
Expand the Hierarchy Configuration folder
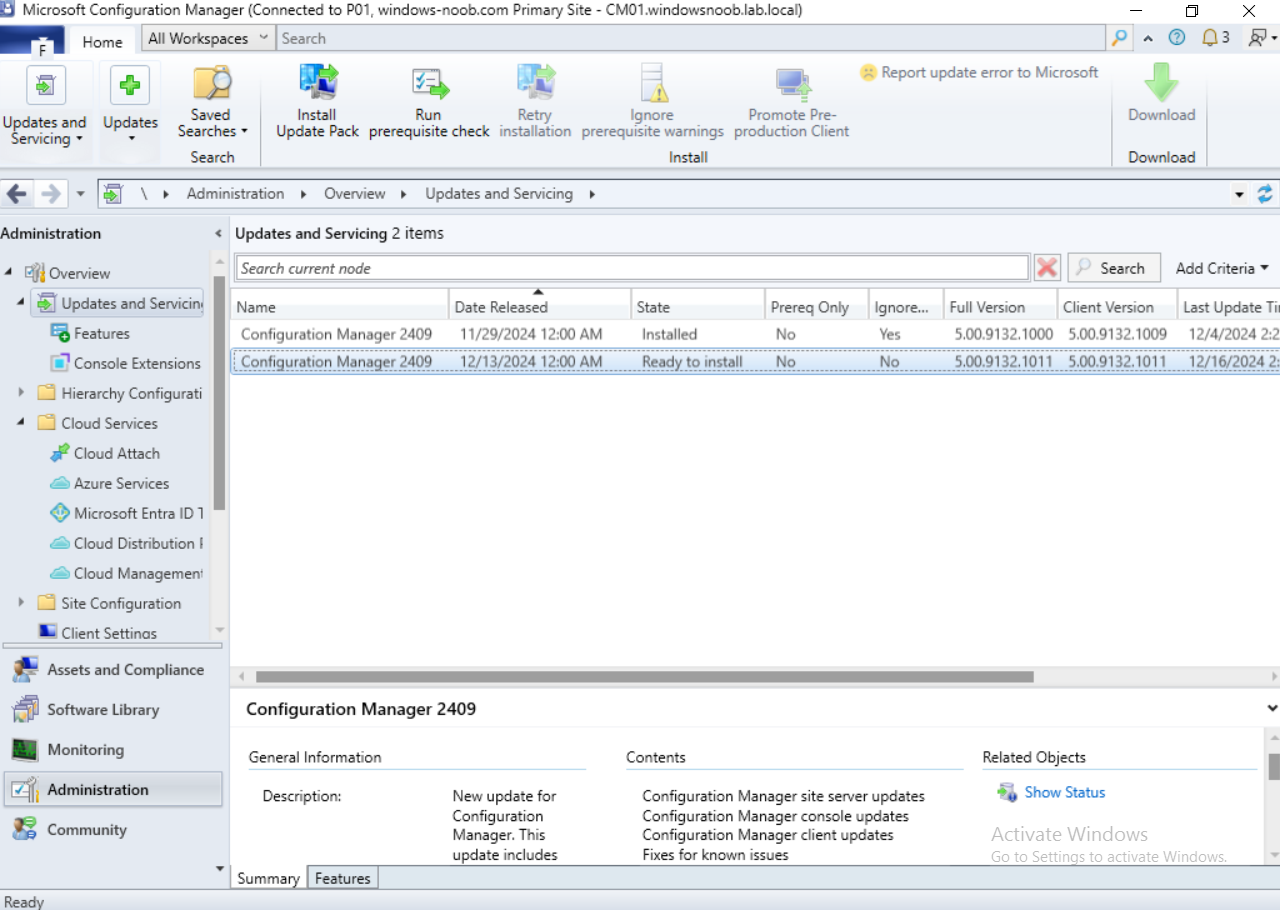(x=21, y=393)
